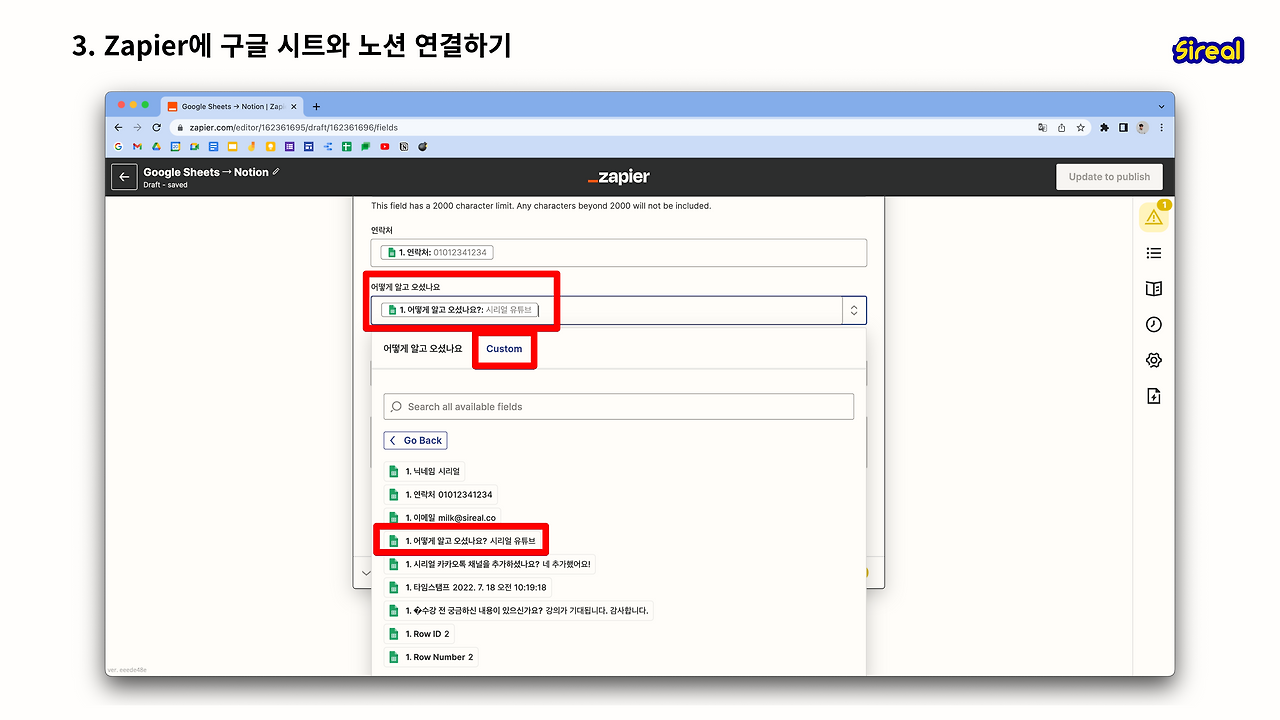Open the Google Docs bookmark
Viewport: 1280px width, 720px height.
click(x=213, y=147)
